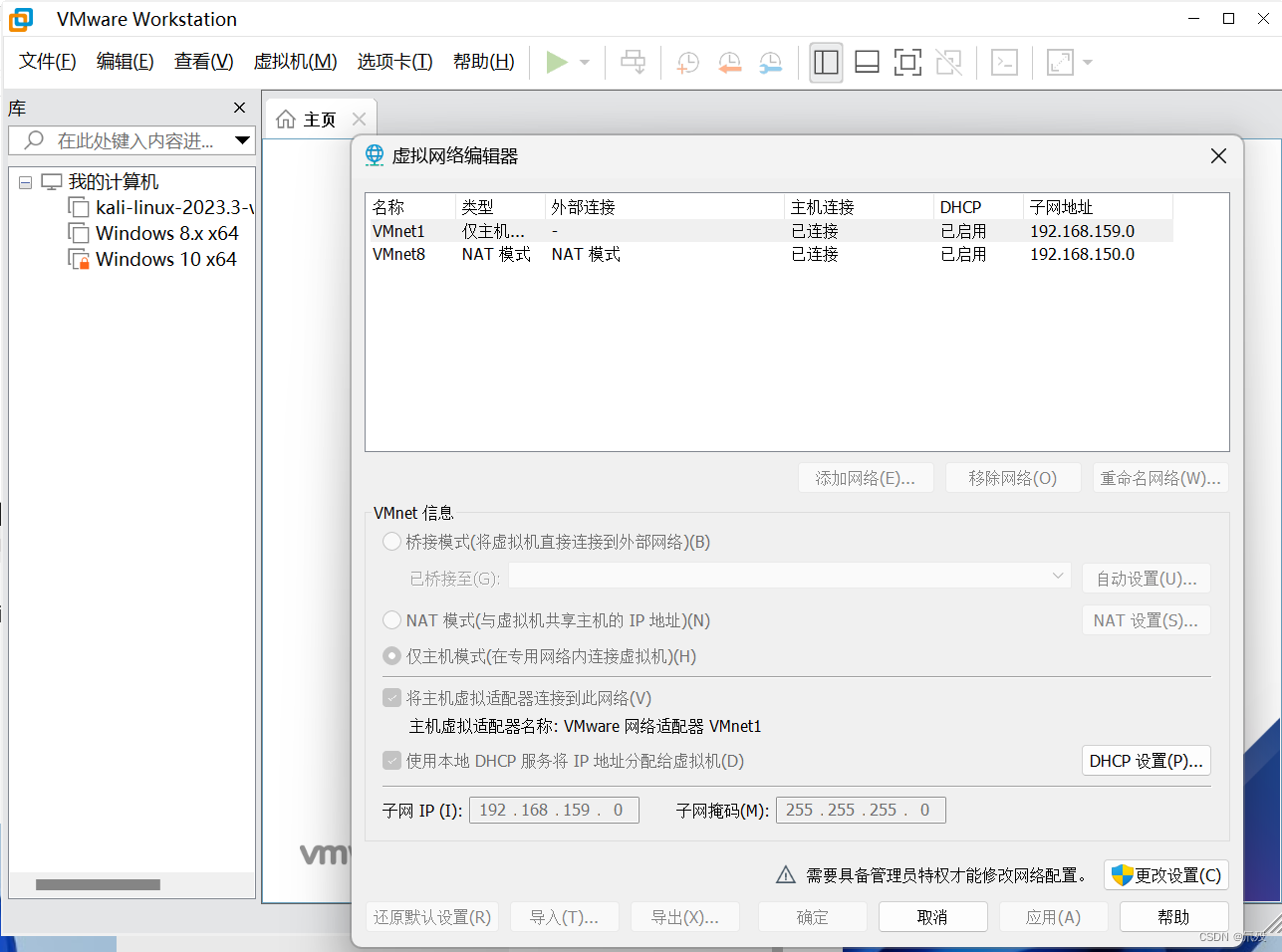1282x952 pixels.
Task: Click the VMware Workstation title bar logo
Action: [x=21, y=19]
